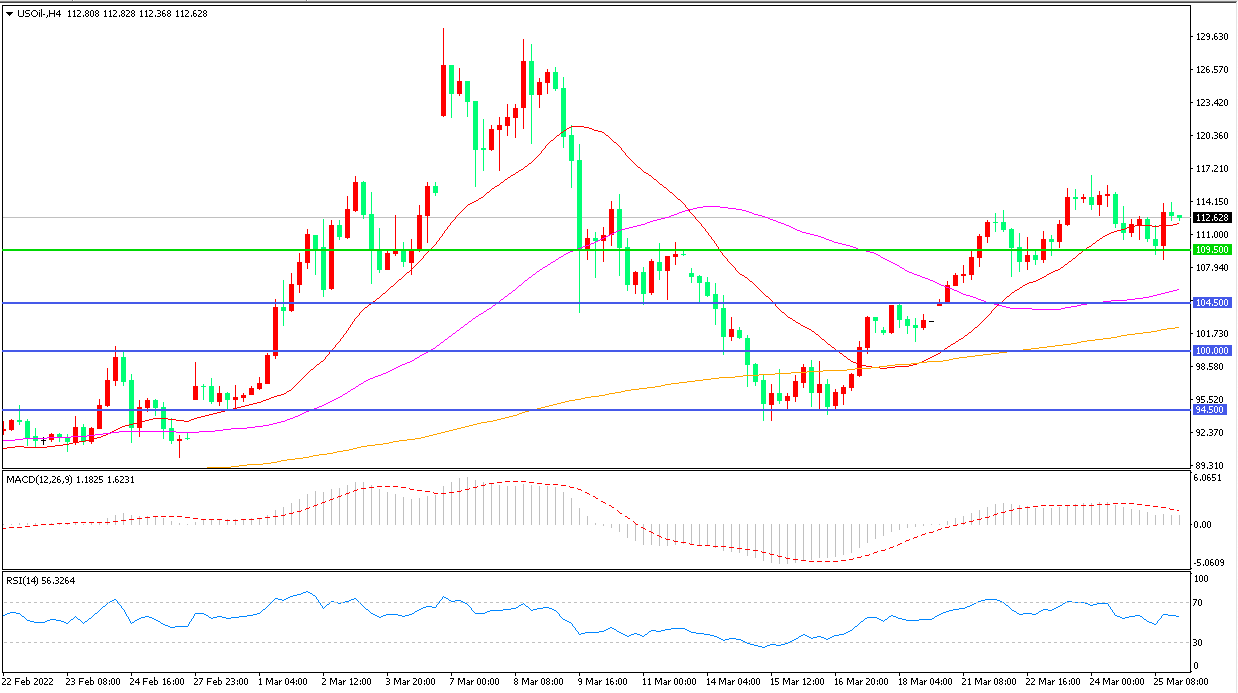Click the 25 Mar 08:00 time label
The image size is (1238, 693).
(x=1154, y=681)
